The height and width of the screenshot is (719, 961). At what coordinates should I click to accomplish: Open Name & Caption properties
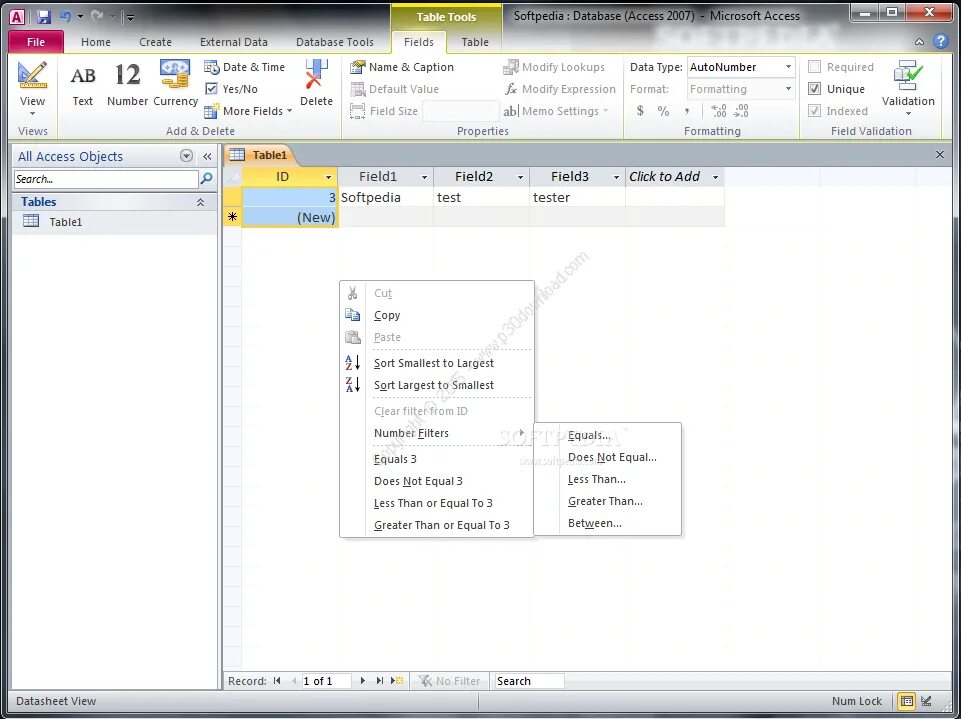click(402, 67)
